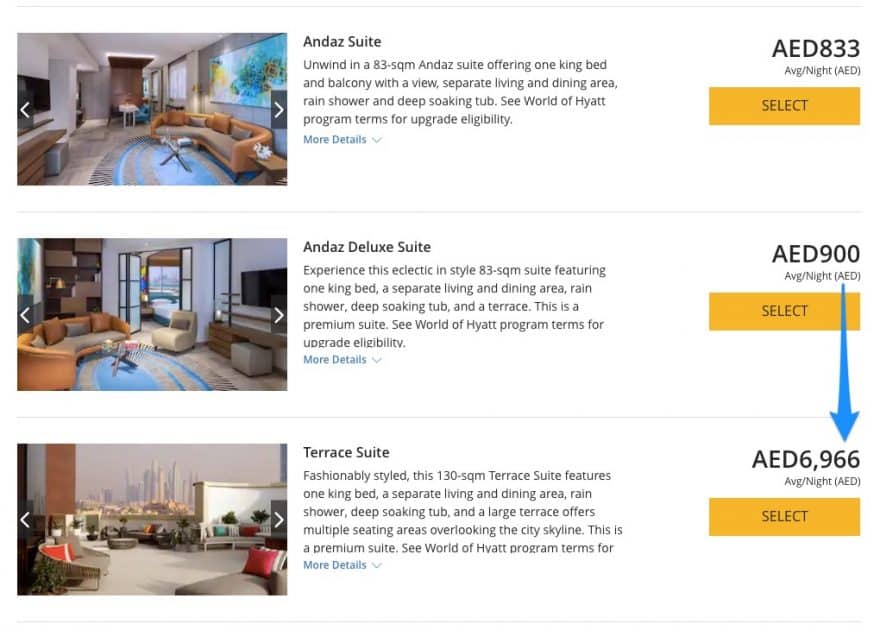Image resolution: width=880 pixels, height=630 pixels.
Task: Show next photo of Terrace Suite
Action: [279, 520]
